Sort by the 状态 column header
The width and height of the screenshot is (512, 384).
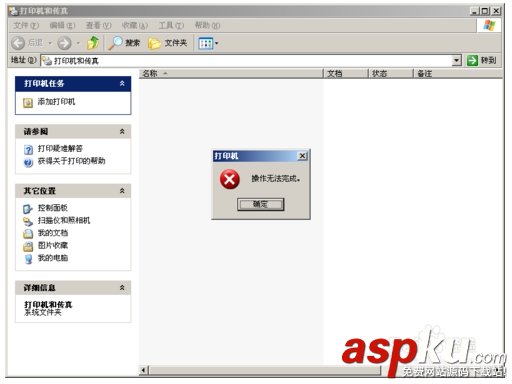pos(391,73)
